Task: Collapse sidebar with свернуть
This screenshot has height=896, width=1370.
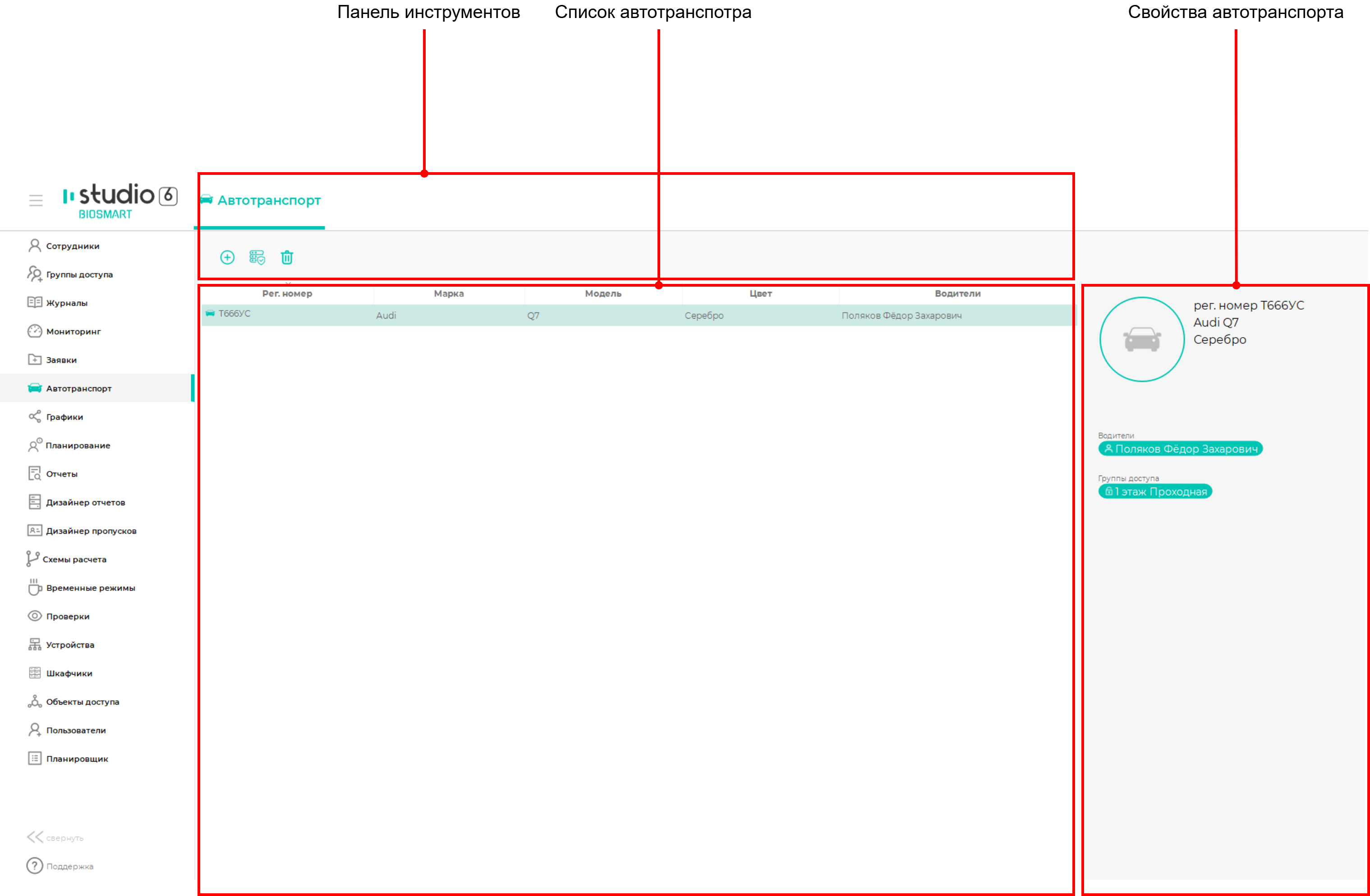Action: [x=55, y=837]
